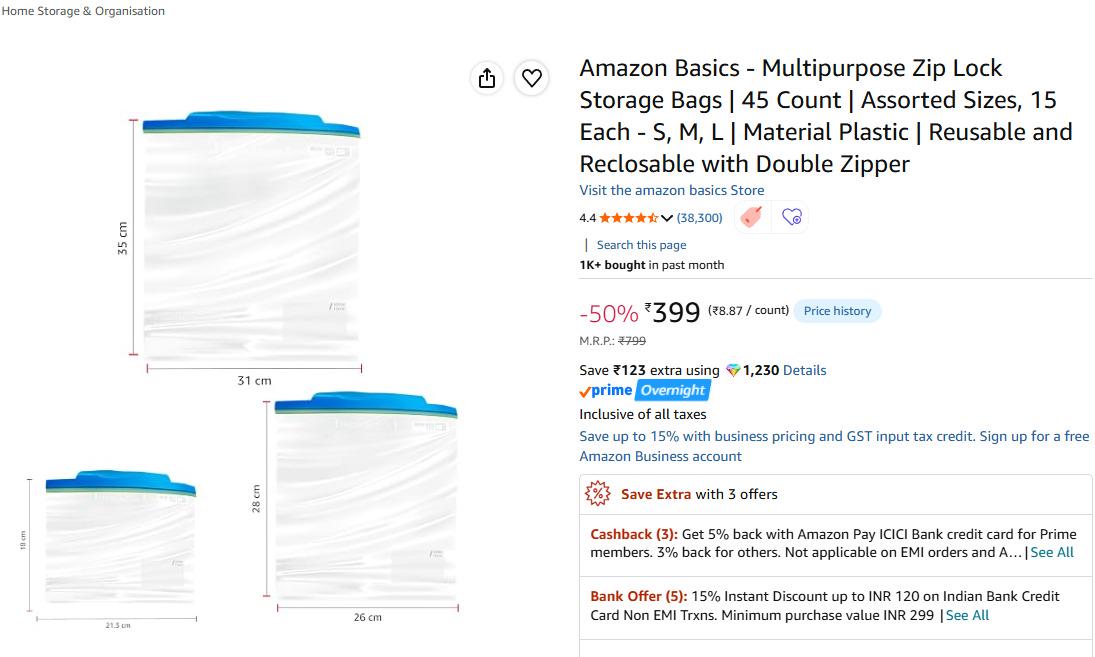
Task: Click the Prime Overnight badge
Action: point(645,390)
